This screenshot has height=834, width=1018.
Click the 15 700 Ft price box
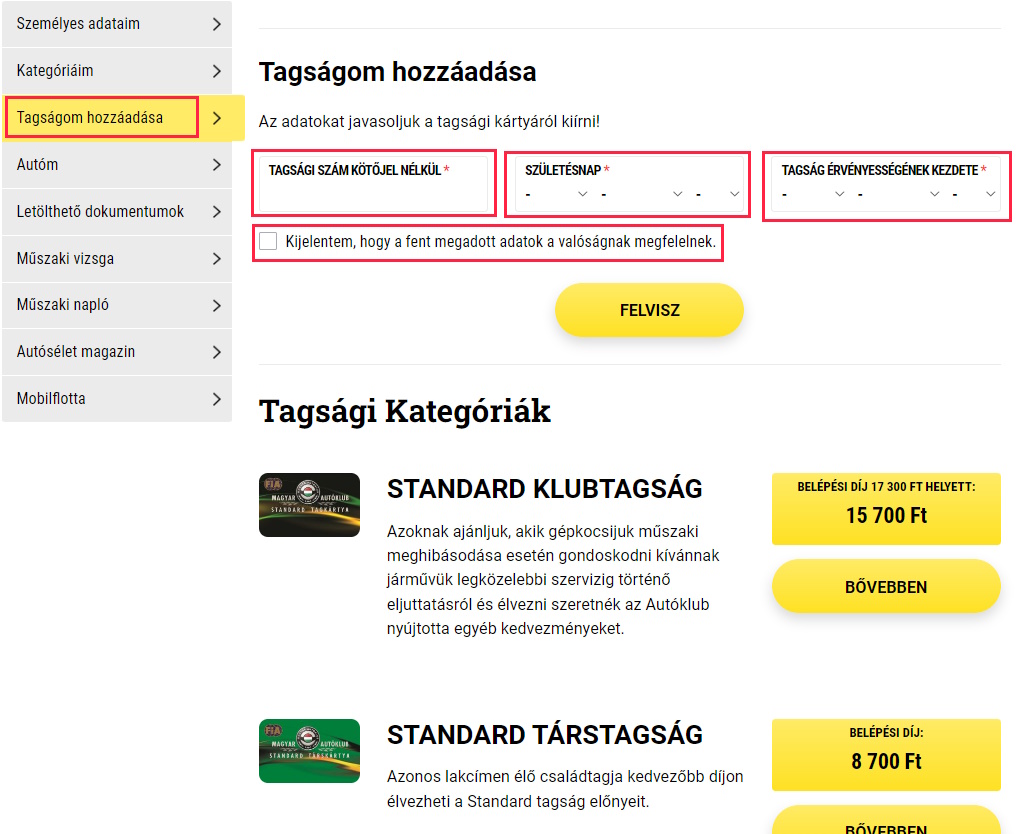pyautogui.click(x=886, y=509)
